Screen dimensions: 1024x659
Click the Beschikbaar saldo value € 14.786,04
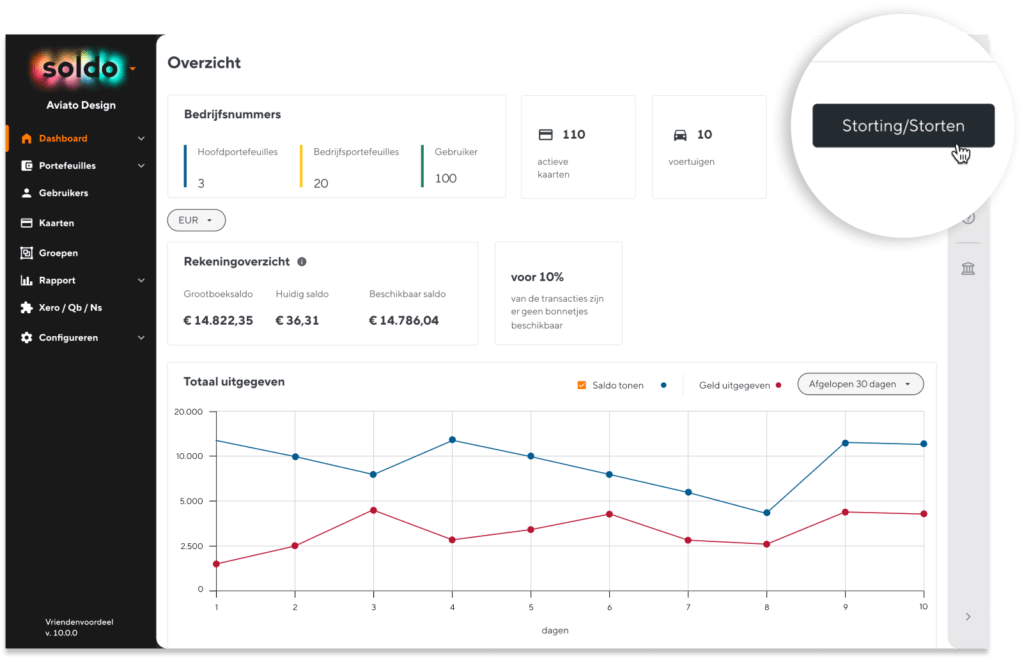[x=404, y=321]
